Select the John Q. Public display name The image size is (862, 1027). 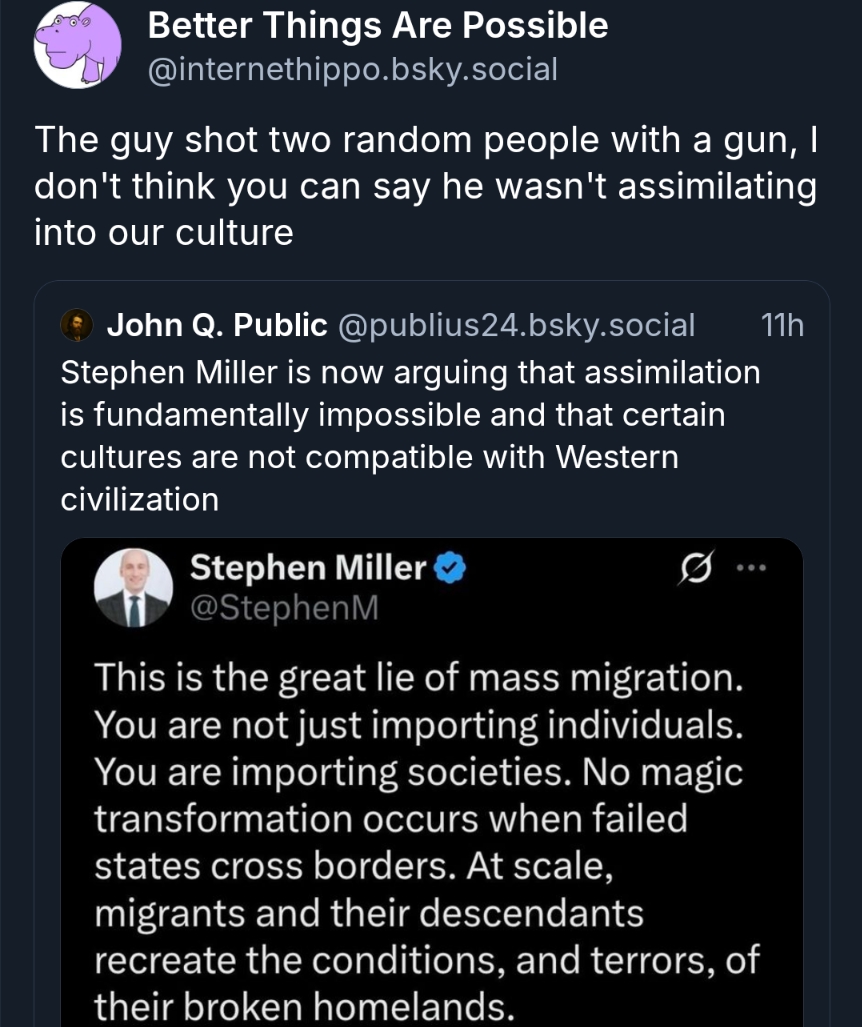coord(217,325)
